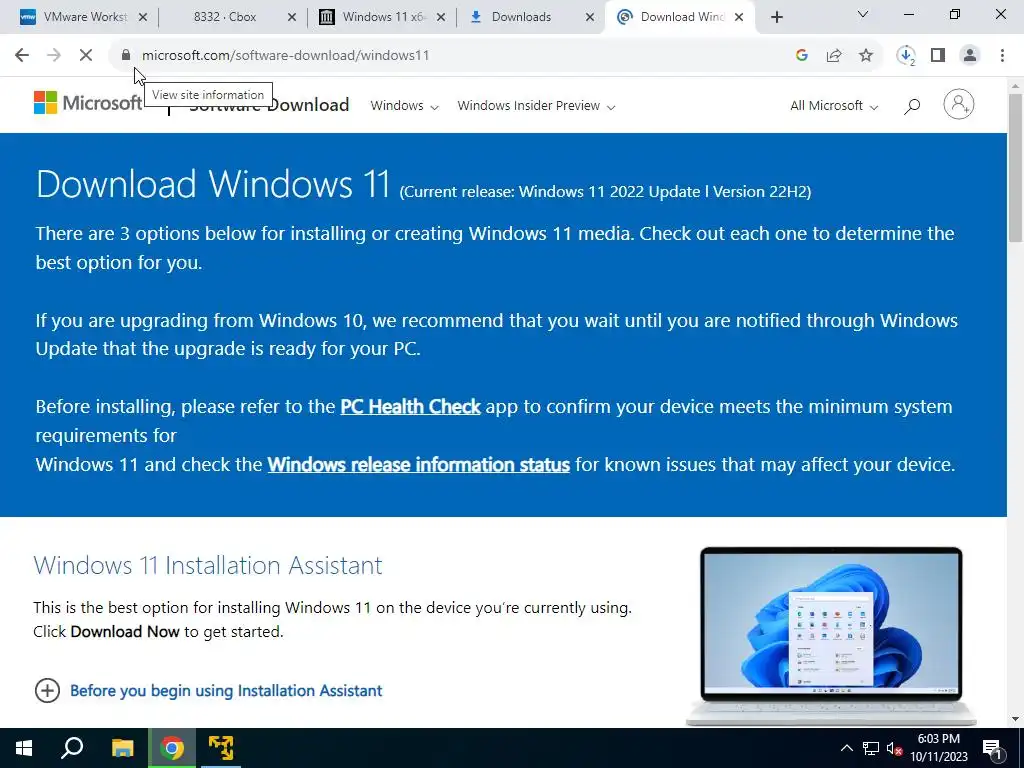Open muted volume tray icon
The image size is (1024, 768).
tap(895, 748)
